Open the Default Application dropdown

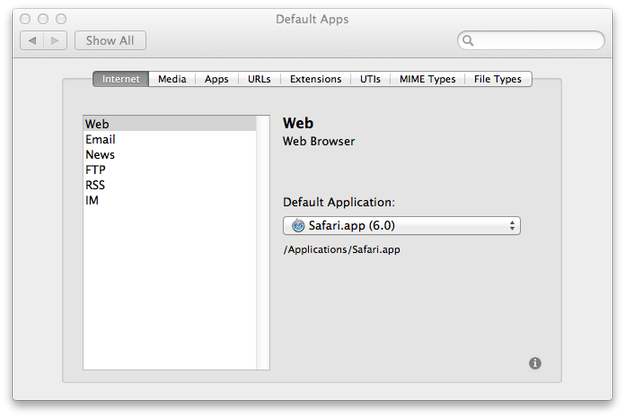(x=401, y=226)
